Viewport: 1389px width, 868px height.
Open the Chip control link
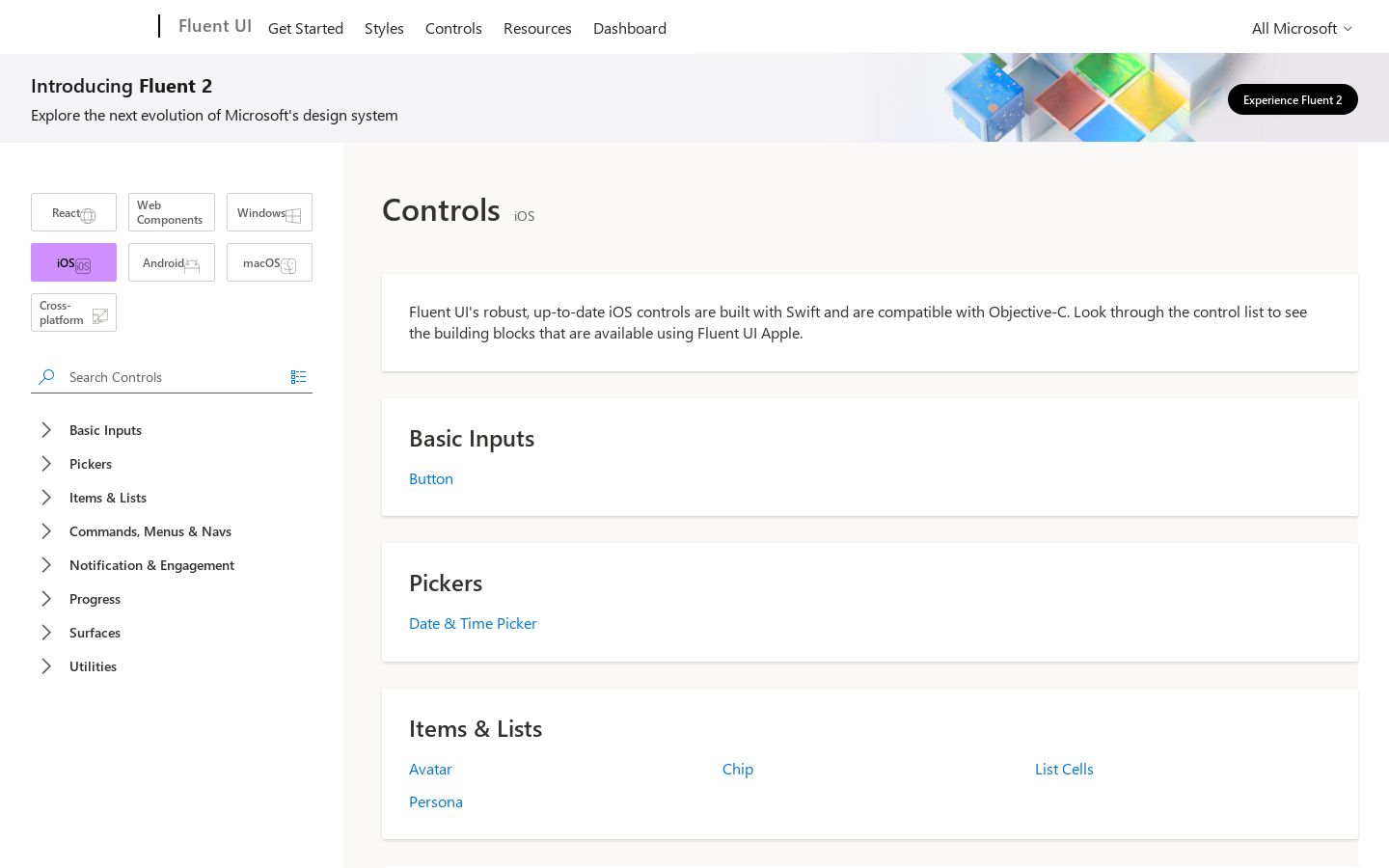[738, 769]
